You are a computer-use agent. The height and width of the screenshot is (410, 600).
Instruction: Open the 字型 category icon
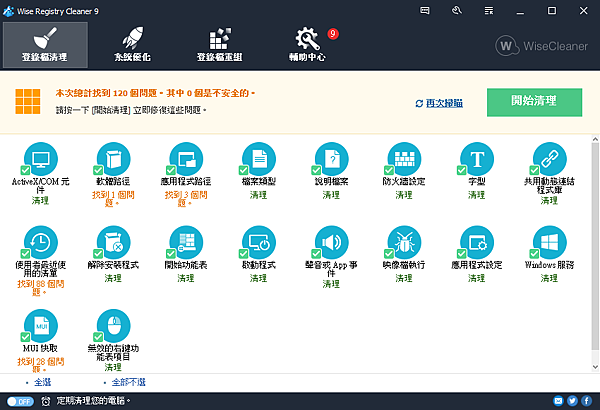pyautogui.click(x=477, y=159)
